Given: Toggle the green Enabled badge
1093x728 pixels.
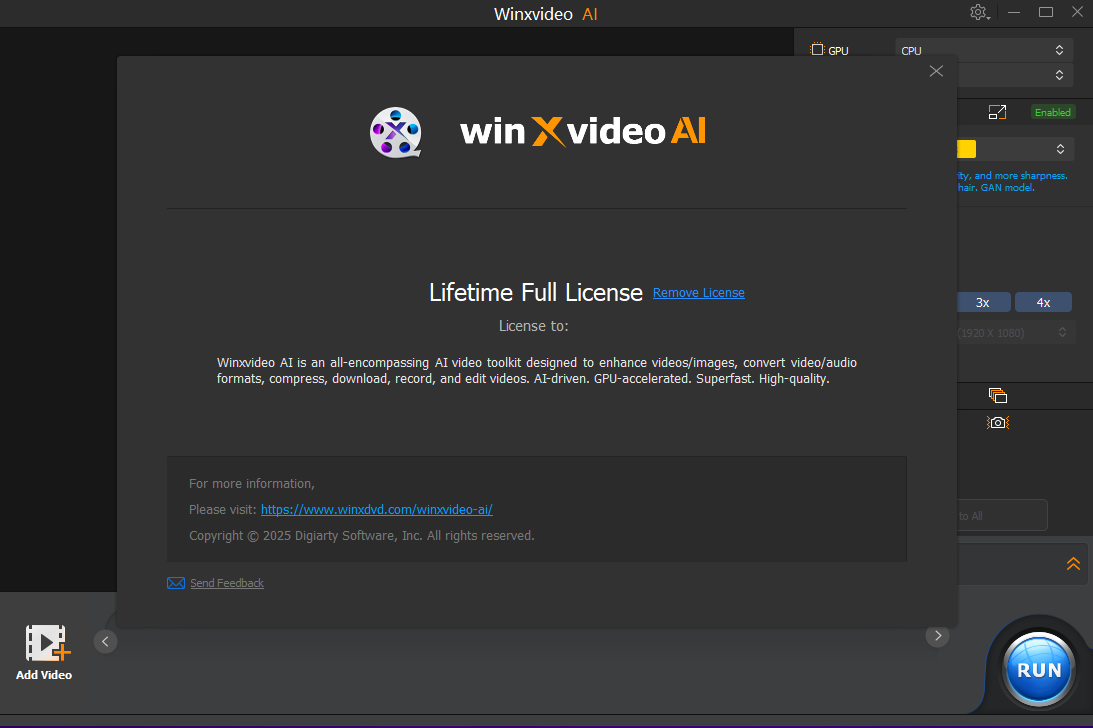Looking at the screenshot, I should [x=1053, y=112].
